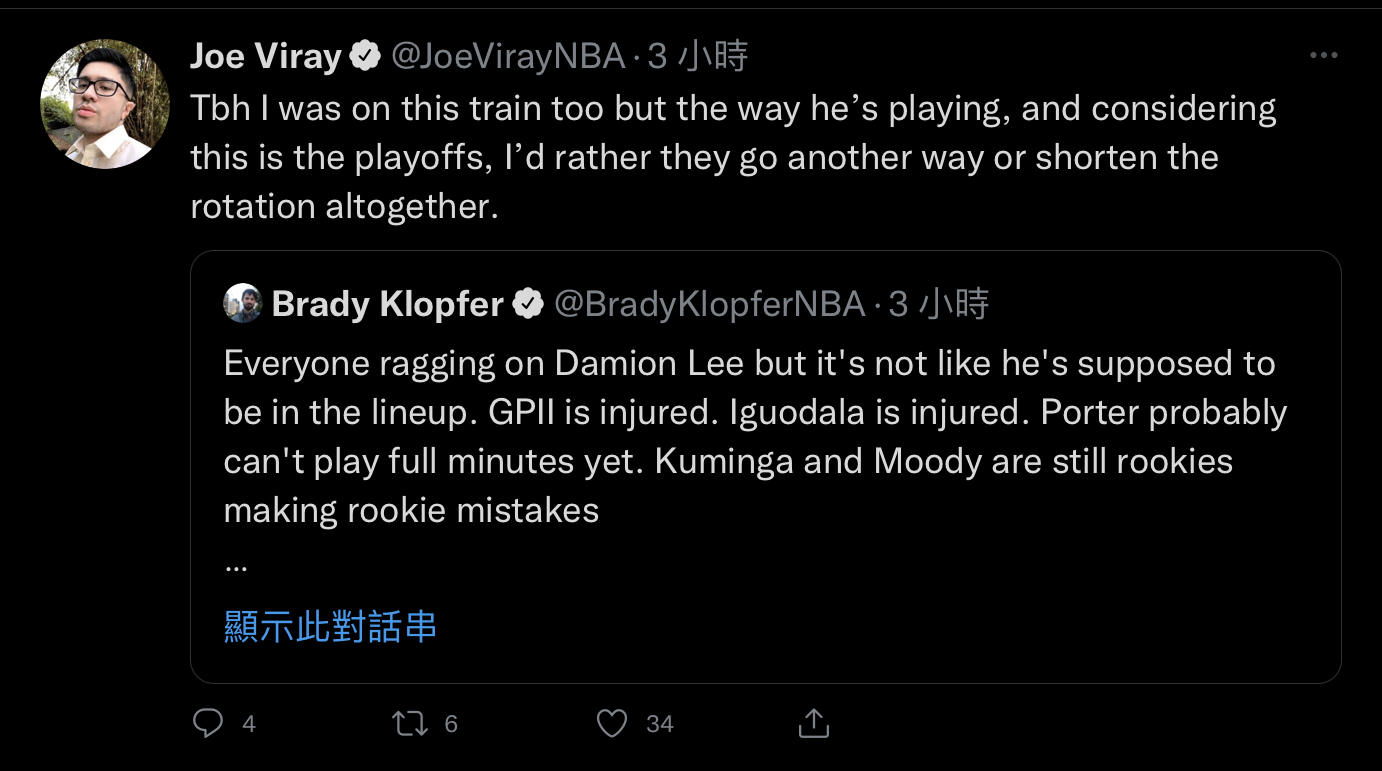Click the @JoeVirayNBA handle

[x=508, y=57]
